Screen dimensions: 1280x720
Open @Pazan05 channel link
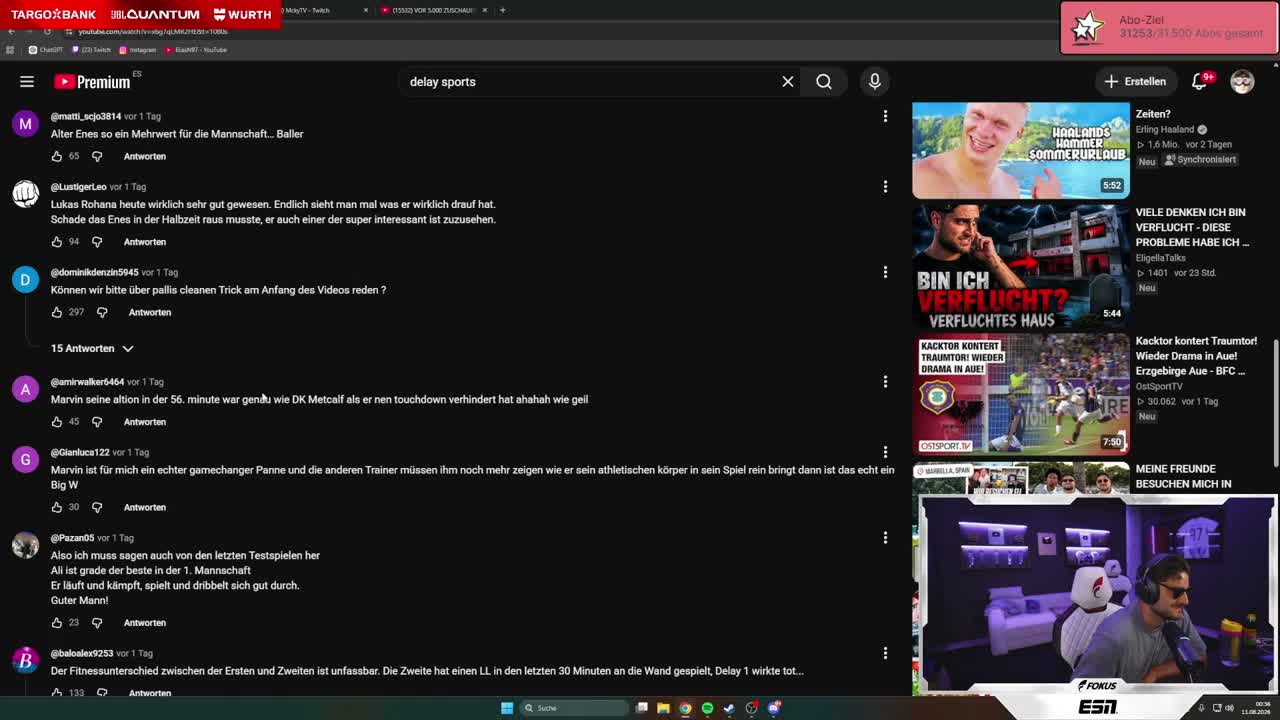[72, 538]
